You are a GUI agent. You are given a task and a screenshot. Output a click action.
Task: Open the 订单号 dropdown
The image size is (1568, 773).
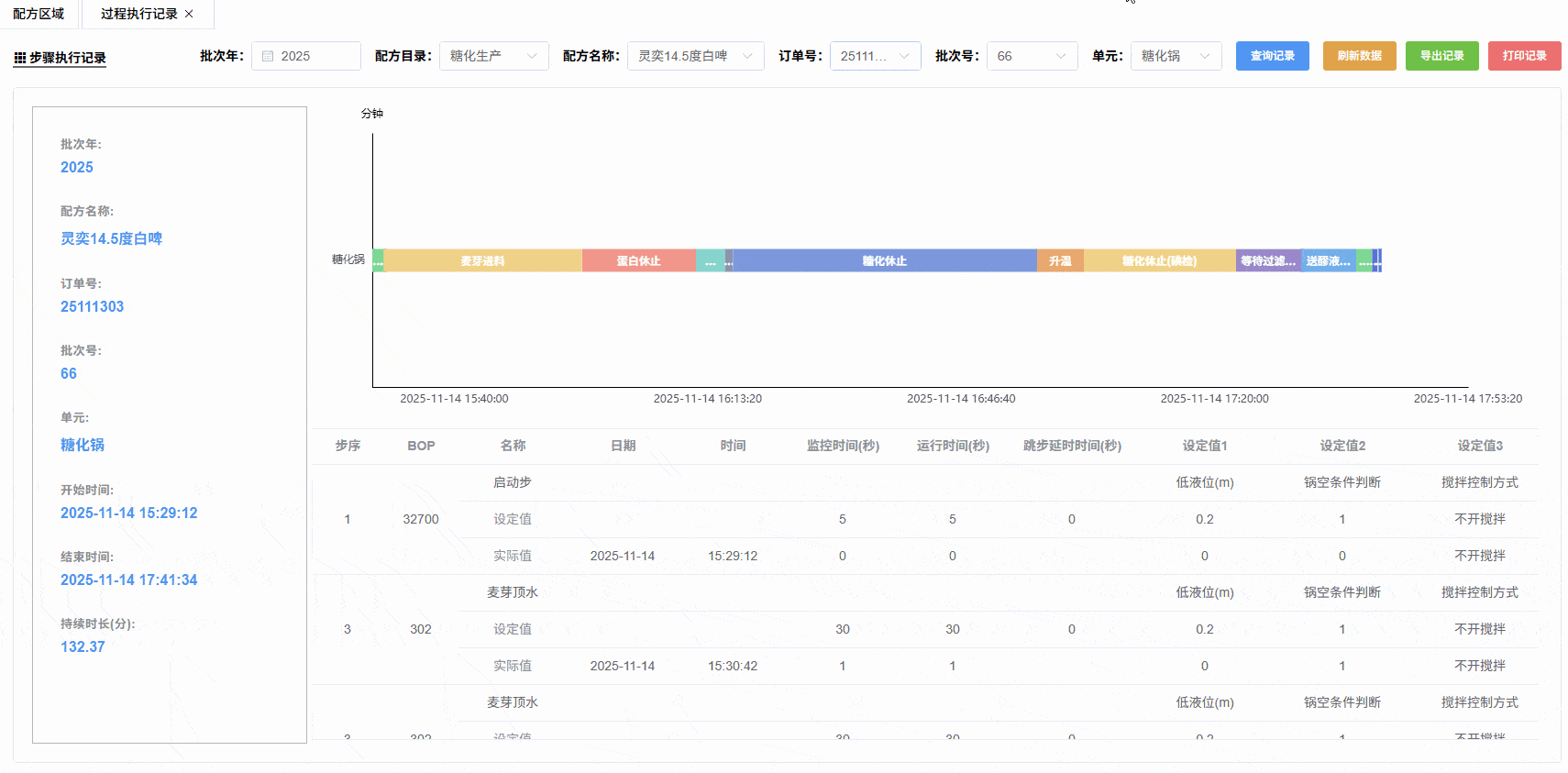coord(876,56)
